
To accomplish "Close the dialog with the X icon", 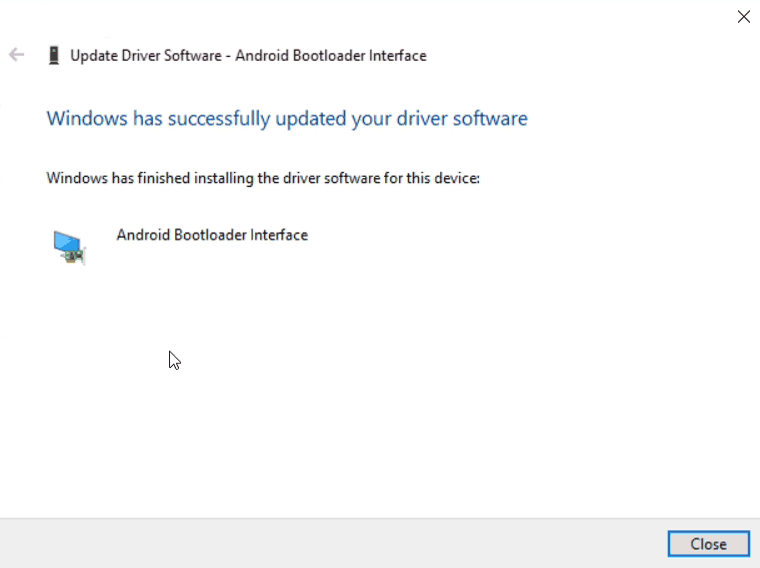I will tap(744, 16).
